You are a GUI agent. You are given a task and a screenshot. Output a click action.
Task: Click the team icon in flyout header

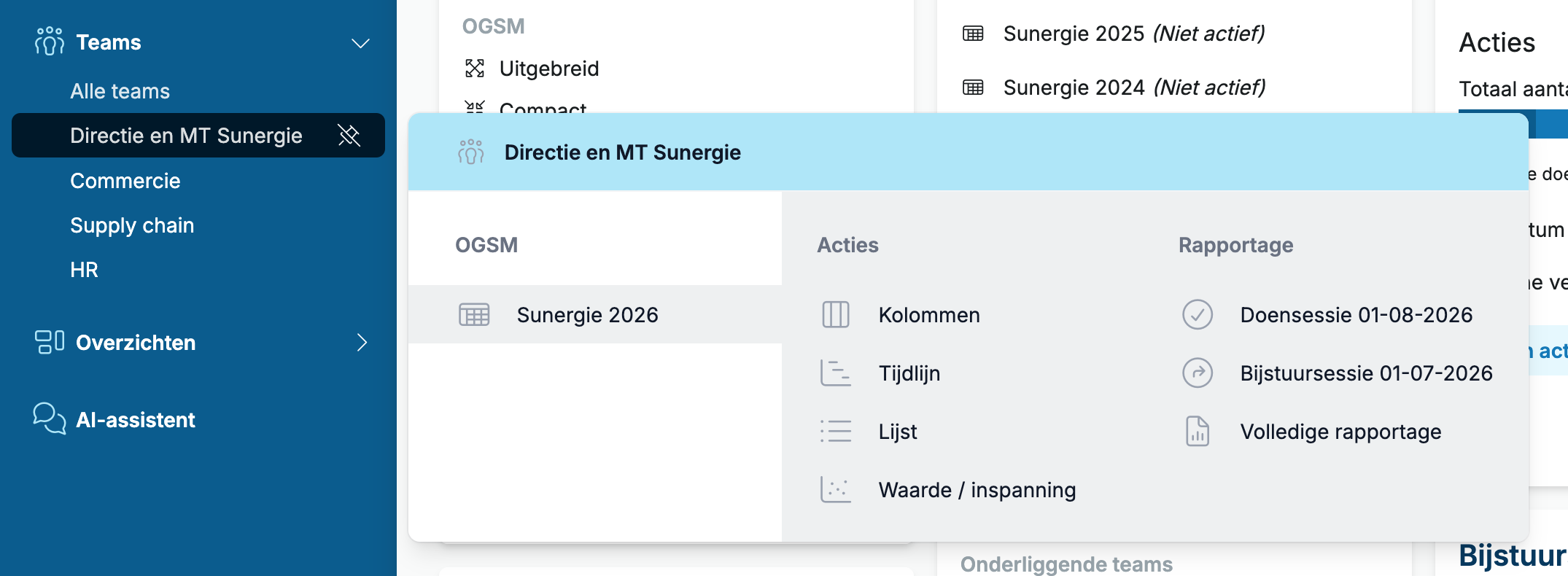470,152
